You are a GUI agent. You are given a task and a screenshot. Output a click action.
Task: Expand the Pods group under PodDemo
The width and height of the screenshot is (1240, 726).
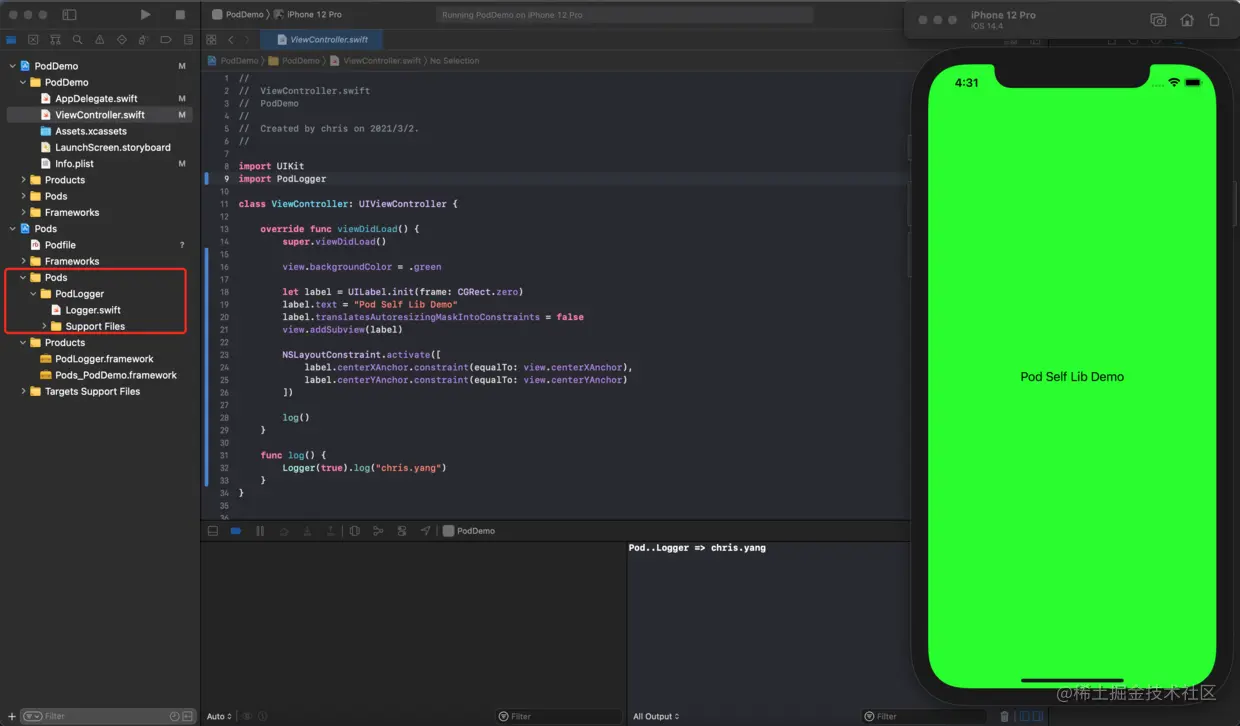(23, 196)
